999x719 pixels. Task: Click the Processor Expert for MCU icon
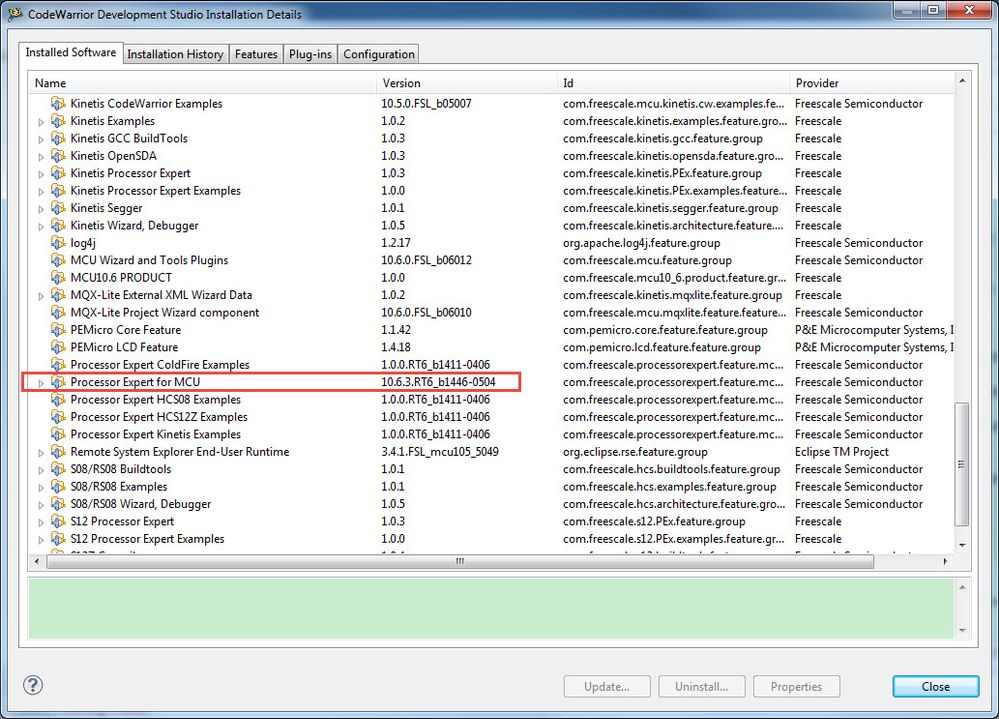tap(58, 382)
